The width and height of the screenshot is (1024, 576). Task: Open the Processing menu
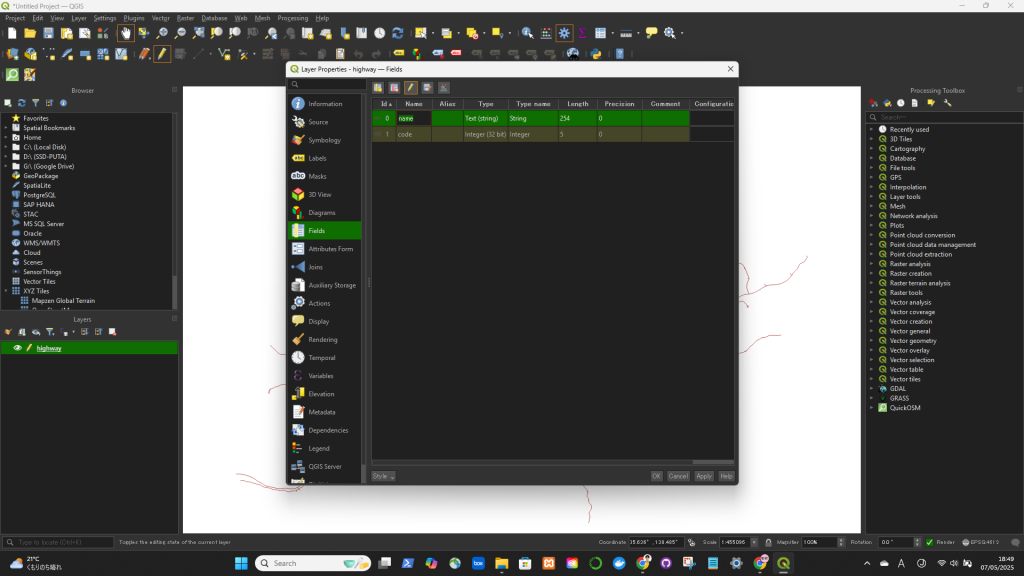[x=293, y=18]
